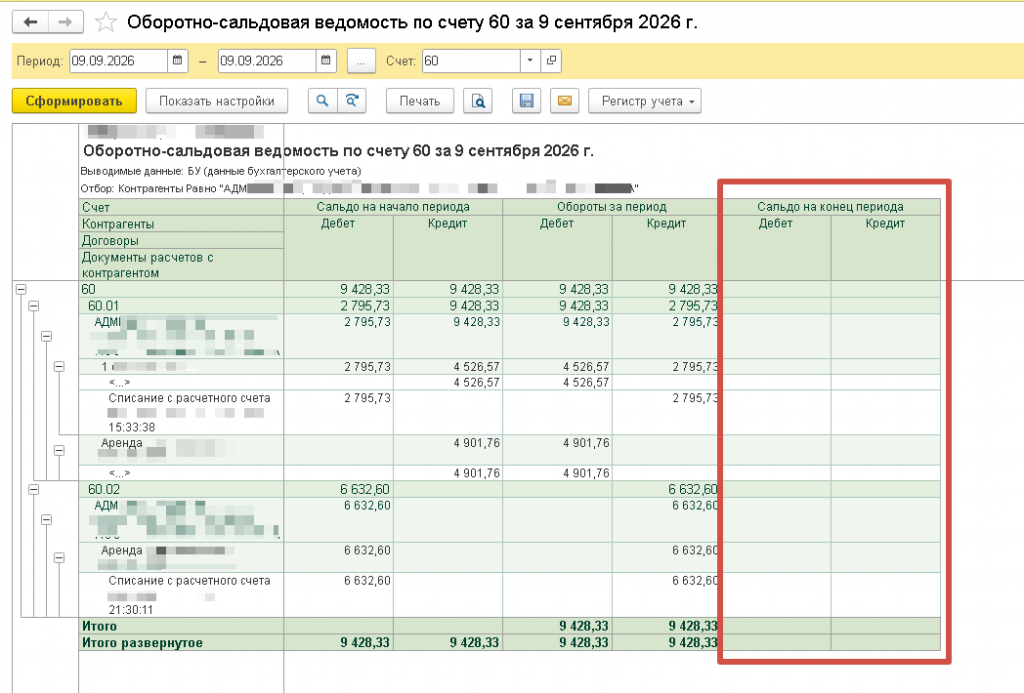Image resolution: width=1024 pixels, height=693 pixels.
Task: Open the calendar for the period end date
Action: tap(326, 61)
